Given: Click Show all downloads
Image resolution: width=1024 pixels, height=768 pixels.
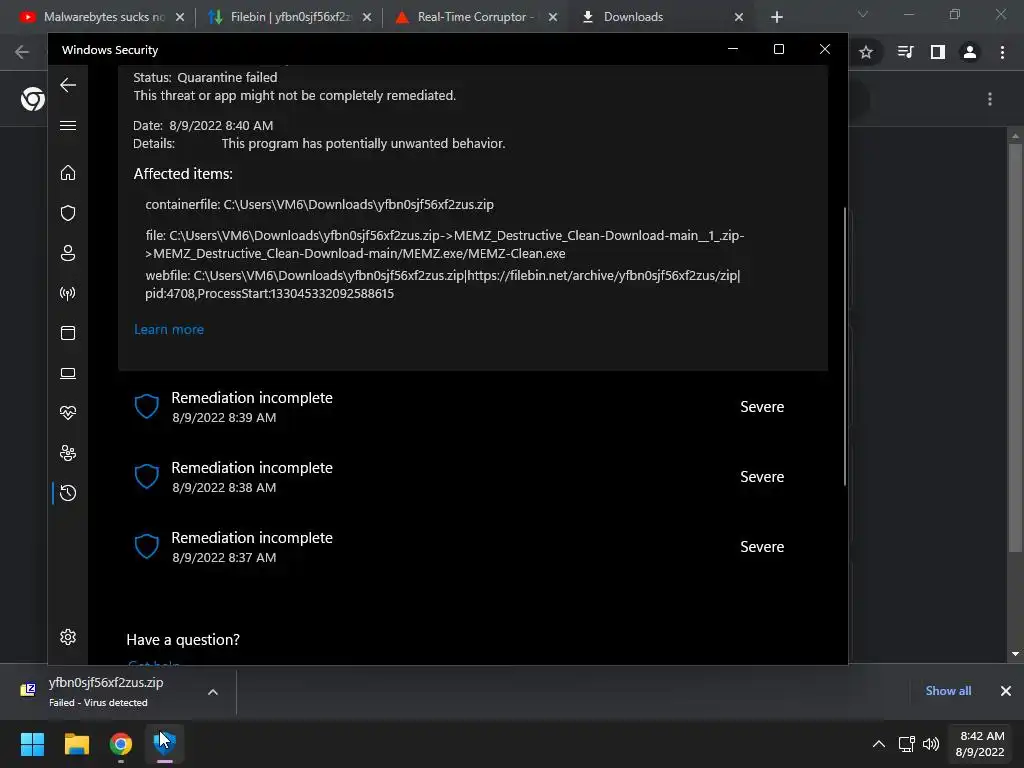Looking at the screenshot, I should pyautogui.click(x=948, y=691).
